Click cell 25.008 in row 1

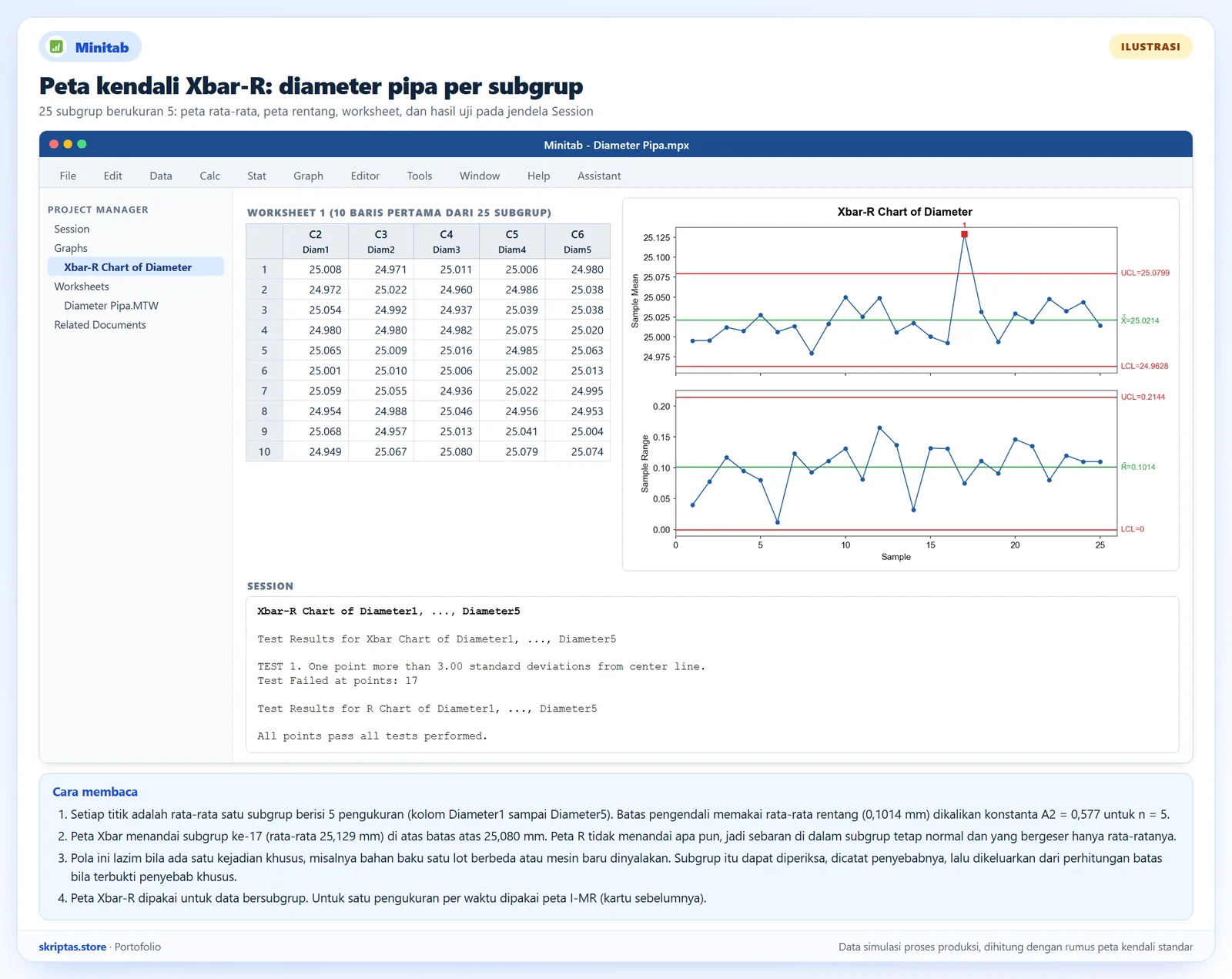[316, 270]
